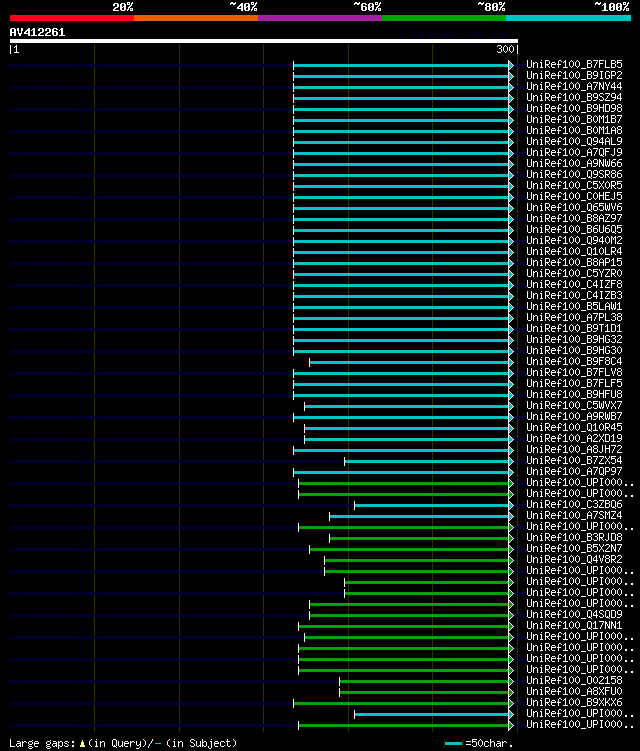Click the cyan alignment bar for UniRef100_B9F8C4
The height and width of the screenshot is (751, 640).
pos(409,362)
